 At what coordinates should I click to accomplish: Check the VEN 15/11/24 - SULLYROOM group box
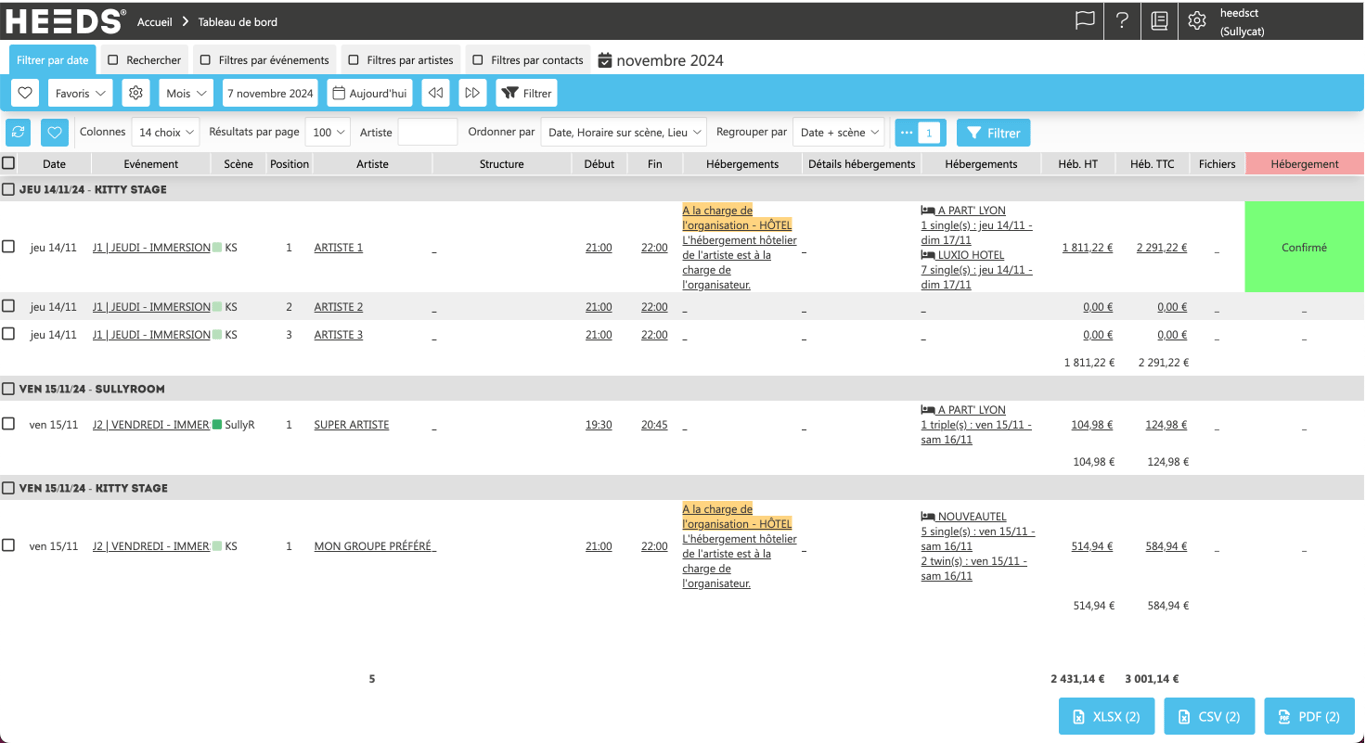pos(9,389)
